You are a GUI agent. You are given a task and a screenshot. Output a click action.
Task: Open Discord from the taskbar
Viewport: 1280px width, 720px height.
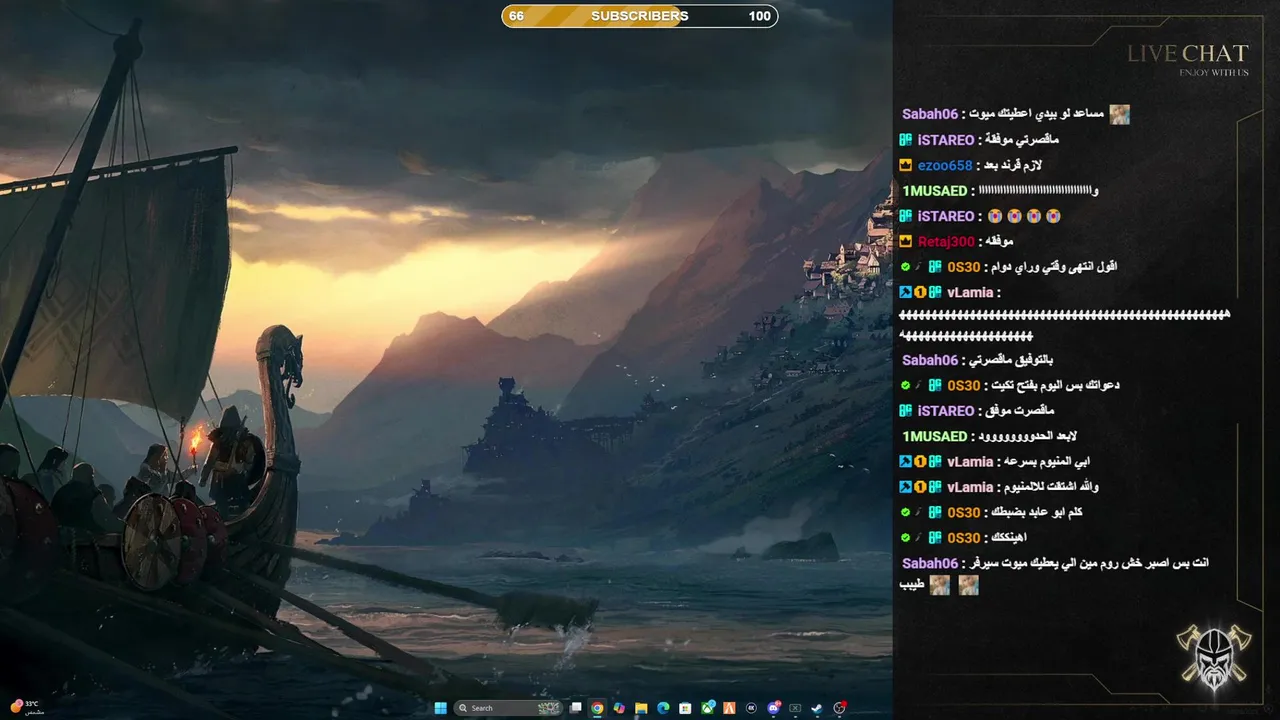click(774, 708)
